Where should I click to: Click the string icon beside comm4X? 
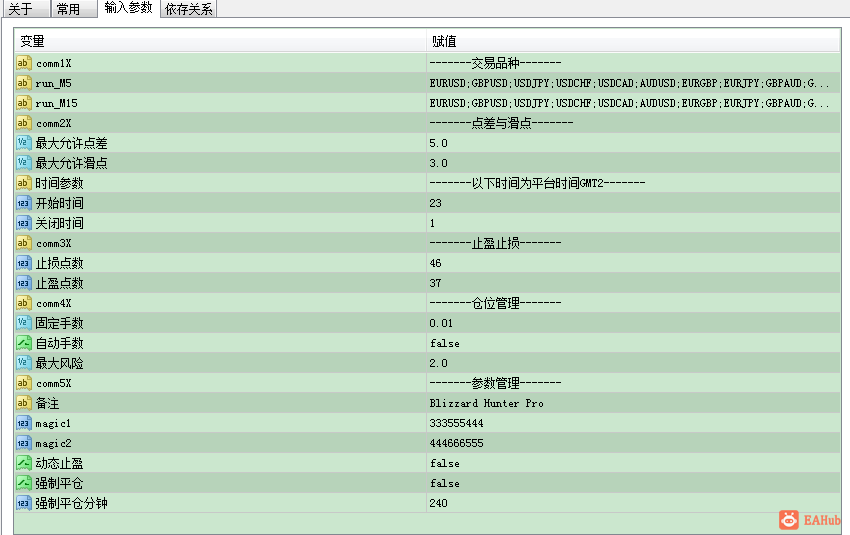coord(23,303)
